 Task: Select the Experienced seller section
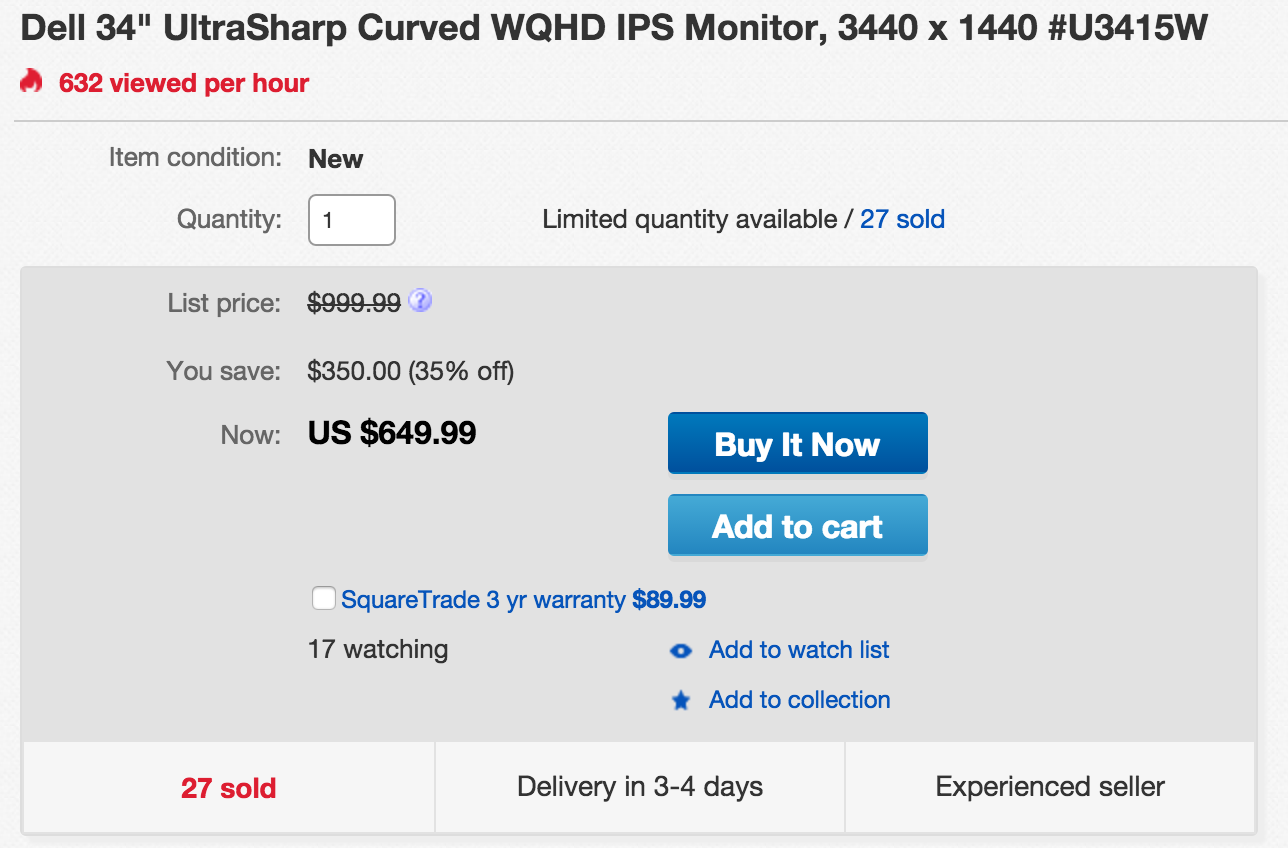pyautogui.click(x=1050, y=787)
